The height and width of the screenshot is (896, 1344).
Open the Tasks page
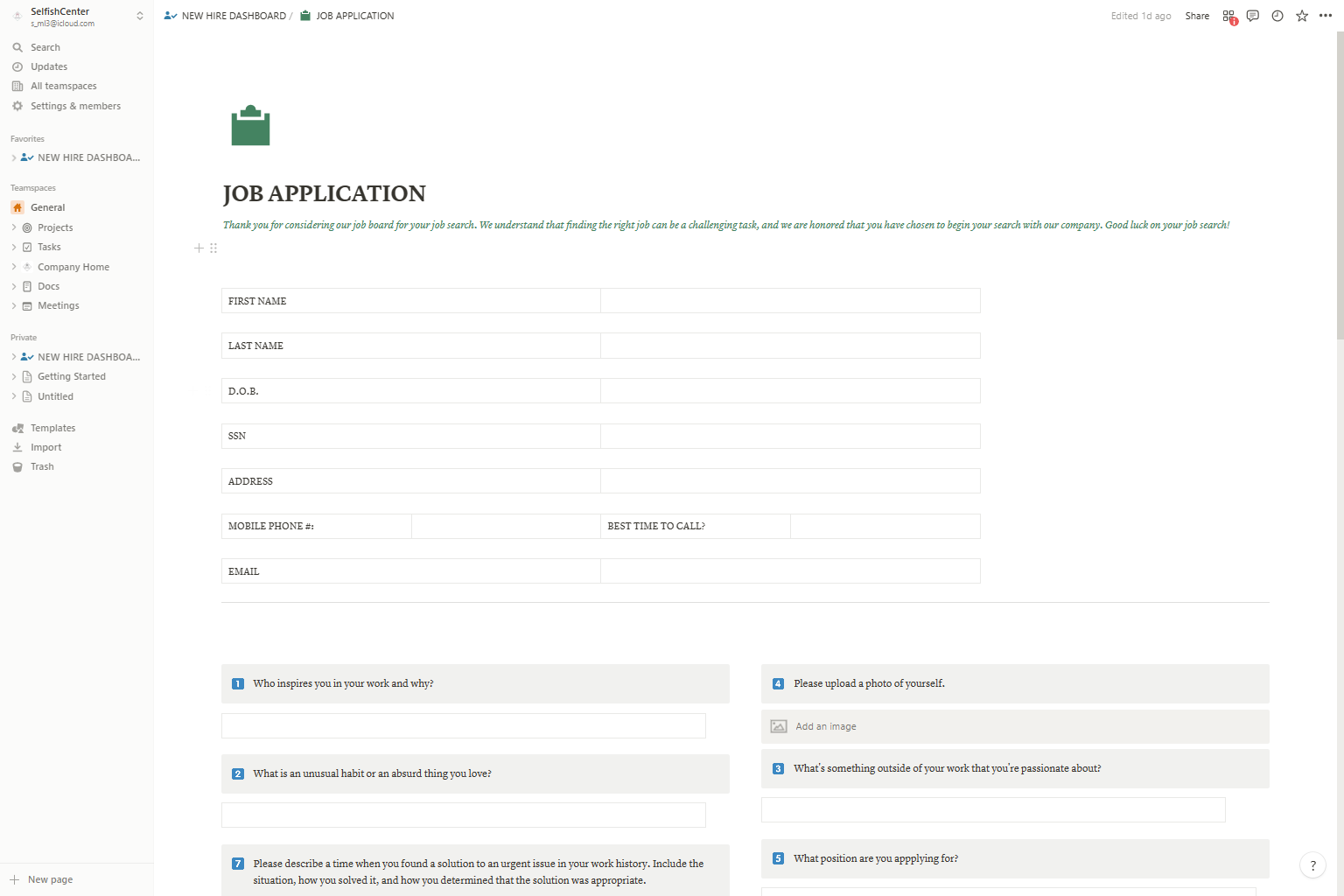49,247
